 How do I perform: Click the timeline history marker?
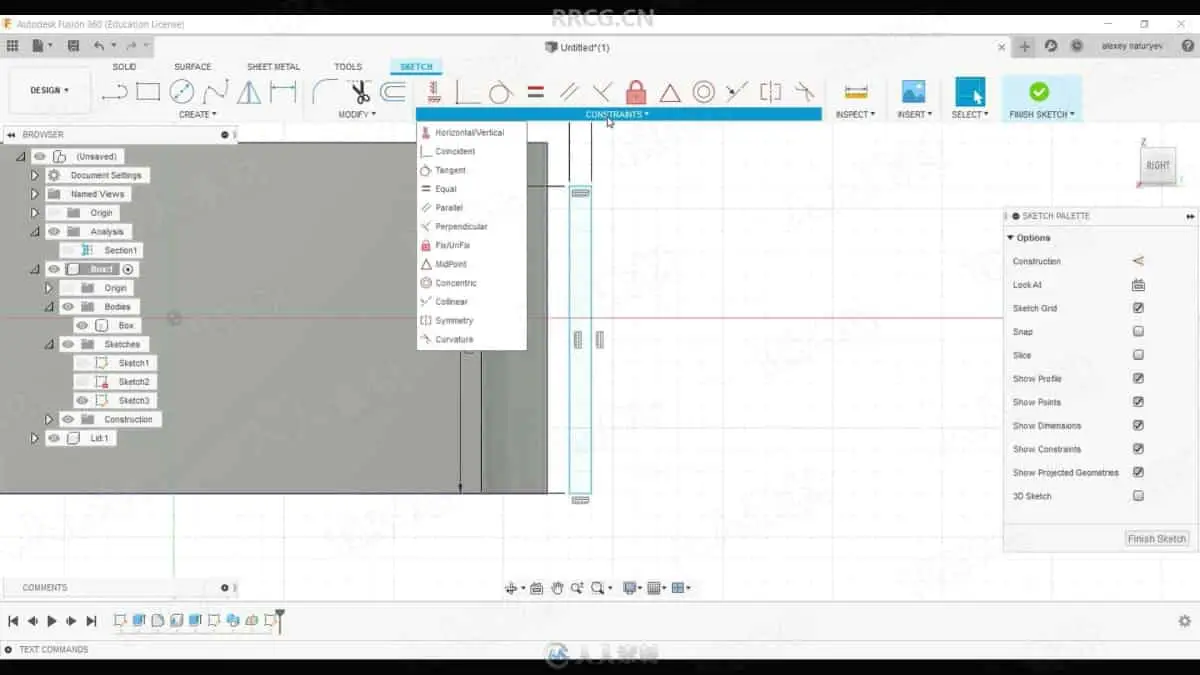[280, 620]
